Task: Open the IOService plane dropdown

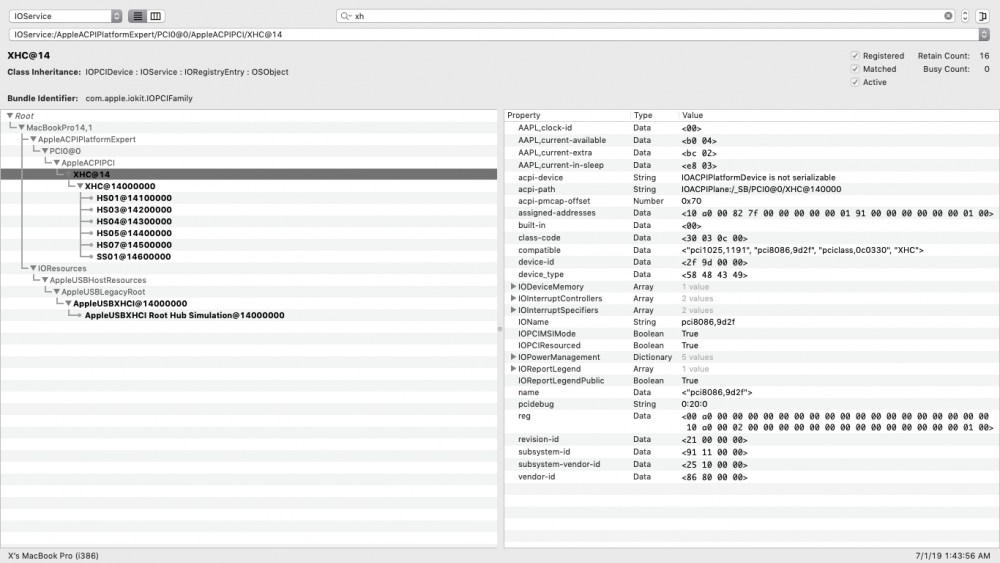Action: coord(66,16)
